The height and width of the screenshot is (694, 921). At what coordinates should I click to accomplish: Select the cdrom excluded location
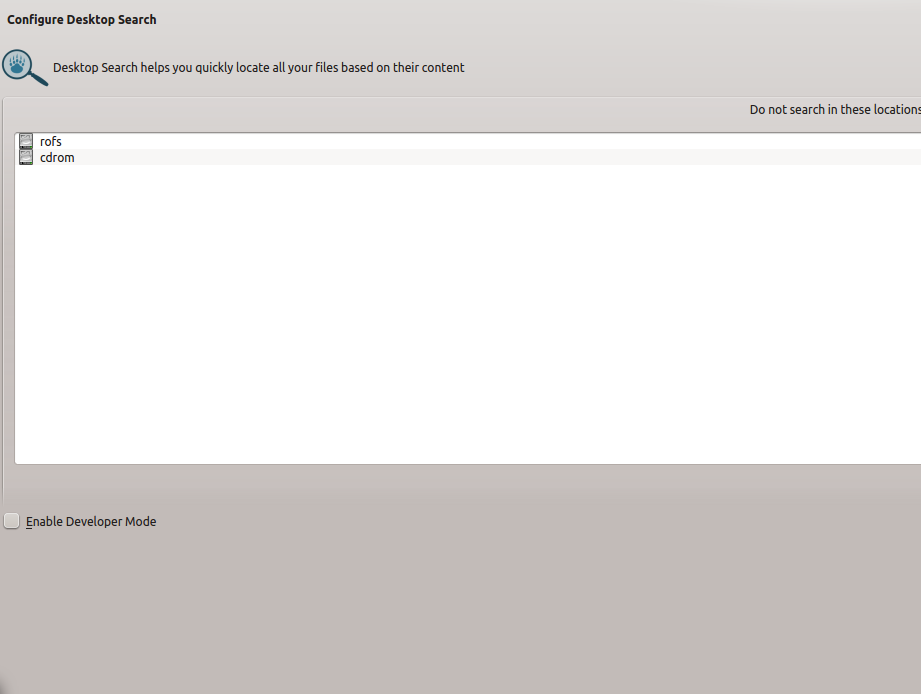pyautogui.click(x=468, y=157)
